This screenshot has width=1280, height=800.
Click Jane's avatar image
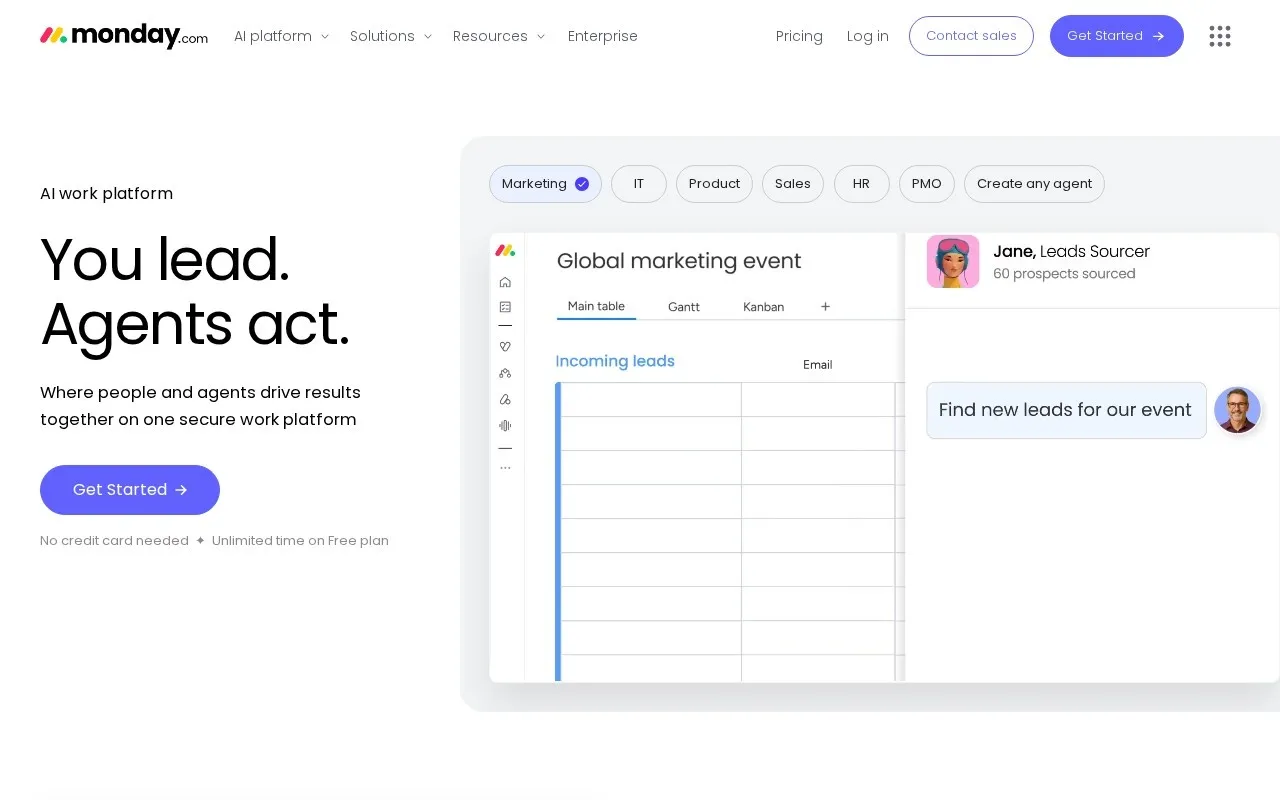(x=953, y=262)
